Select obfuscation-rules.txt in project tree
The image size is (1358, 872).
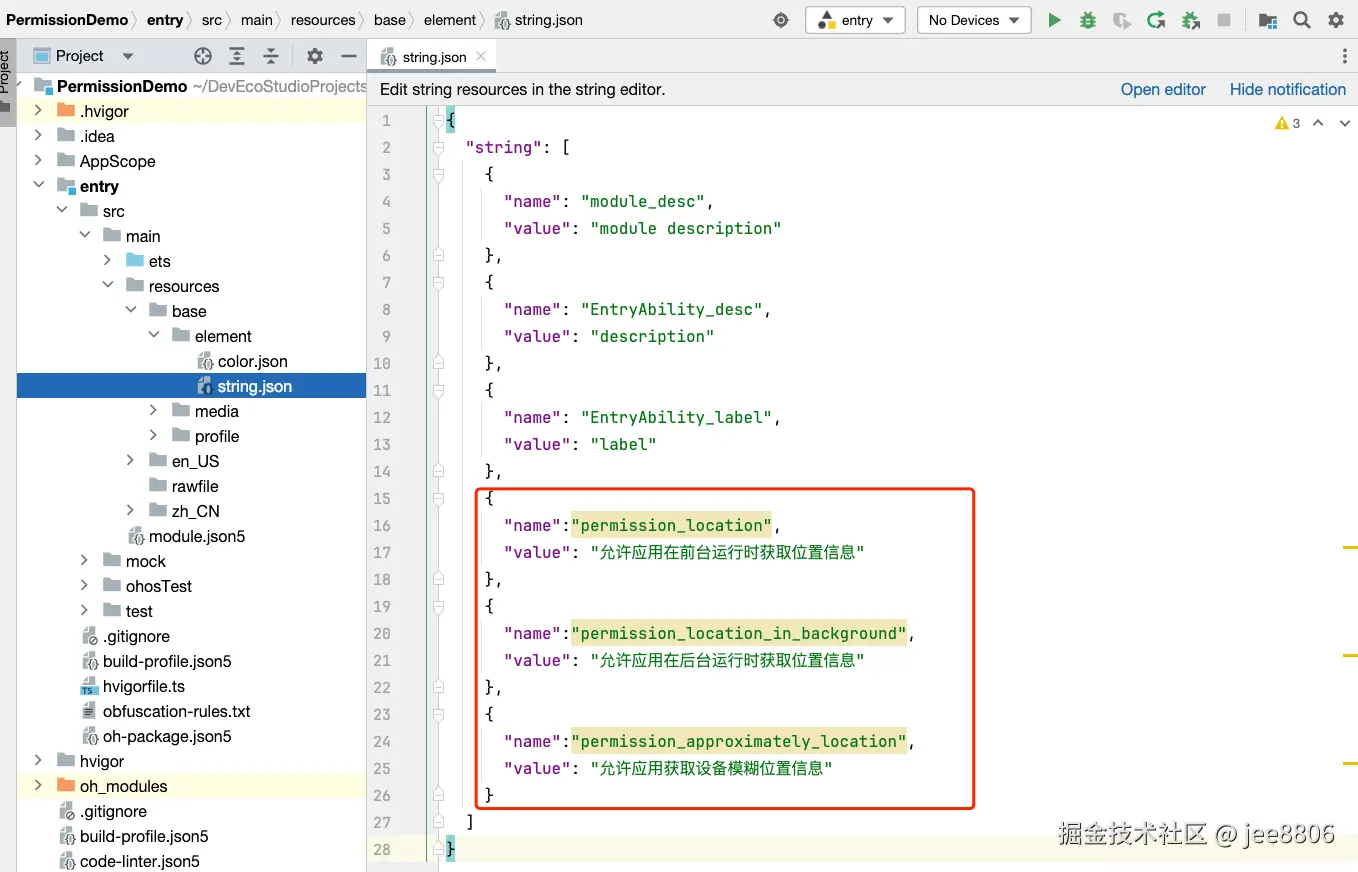pos(176,711)
